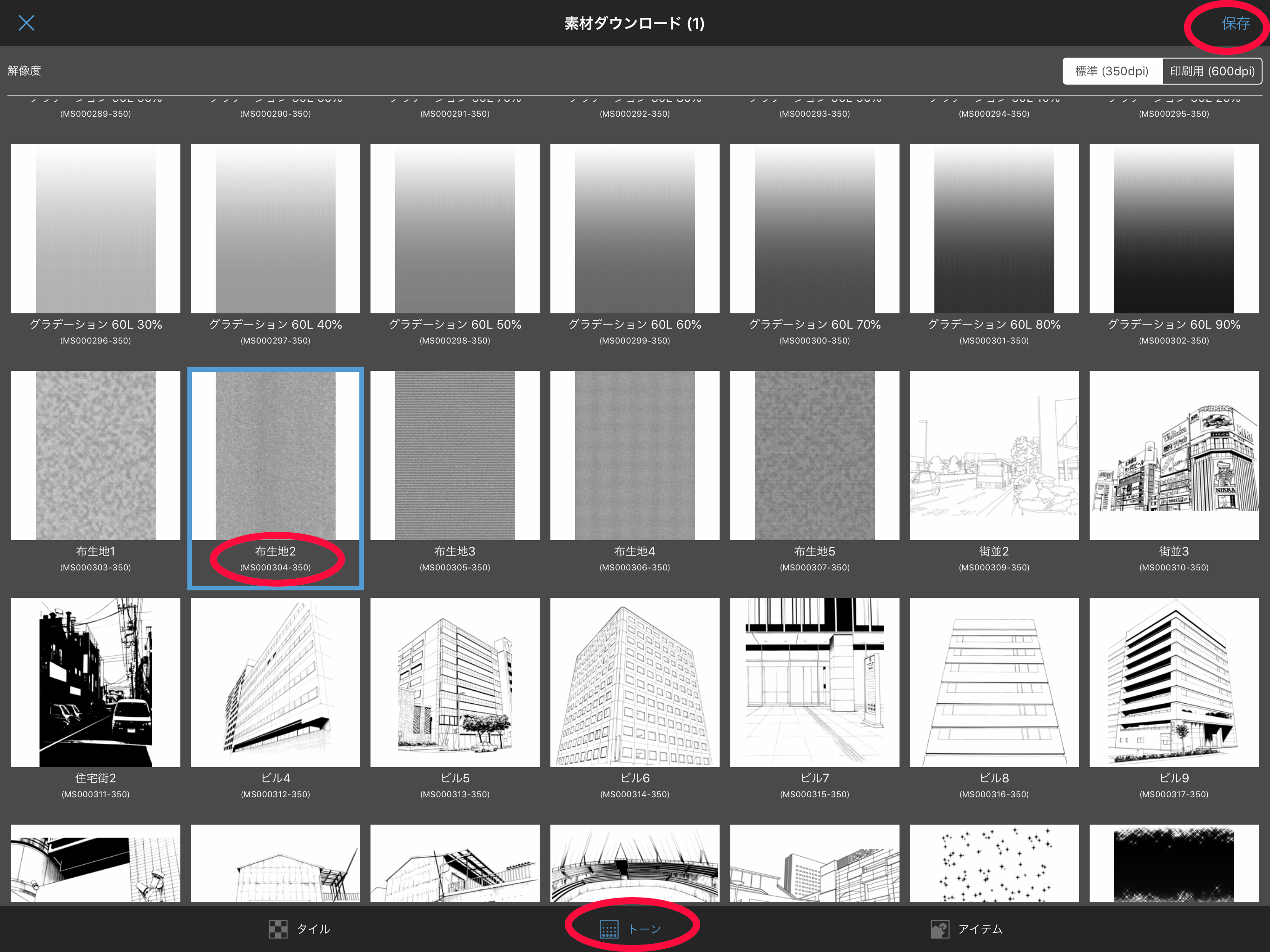1270x952 pixels.
Task: Tap the item sparkle image icon
Action: (939, 929)
